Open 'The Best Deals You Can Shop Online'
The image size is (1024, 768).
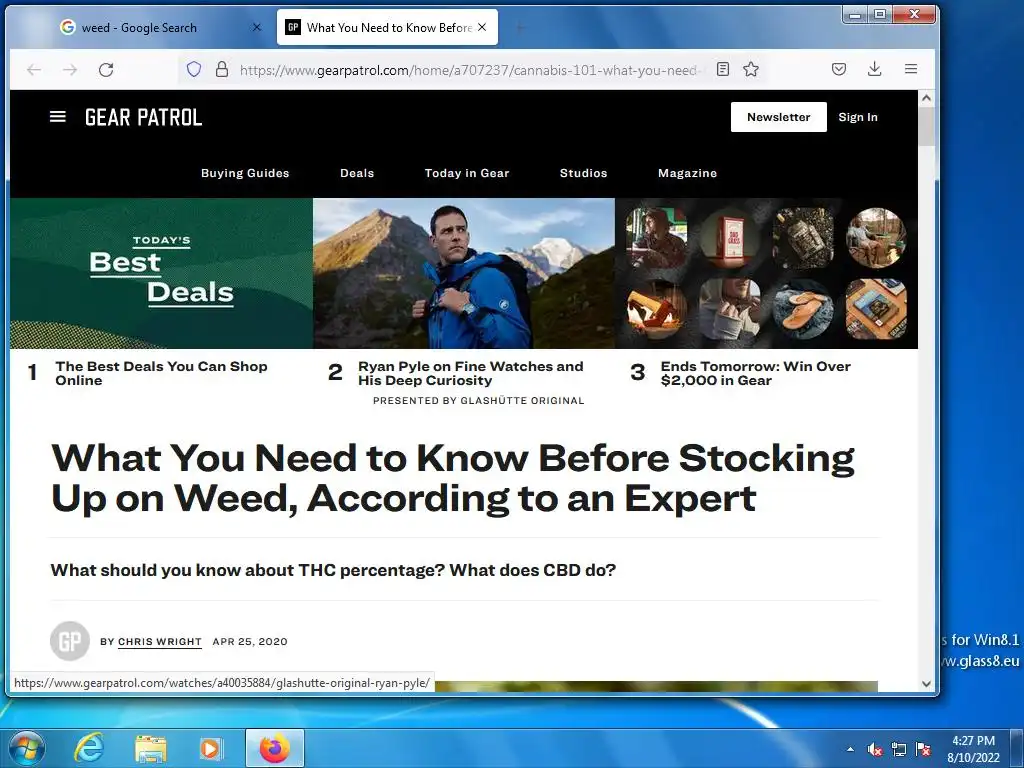[161, 374]
